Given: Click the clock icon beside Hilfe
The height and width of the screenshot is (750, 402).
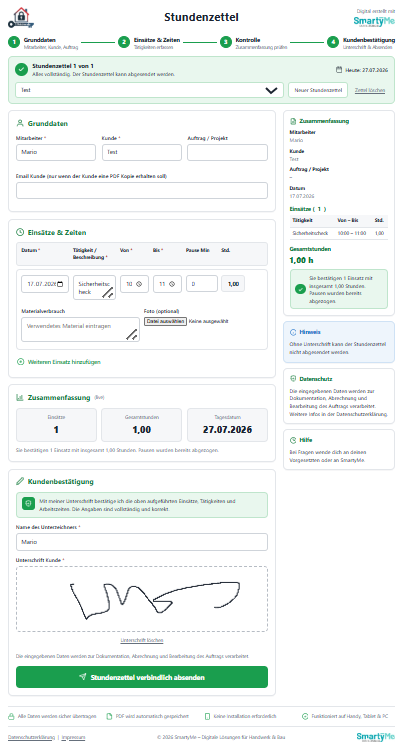Looking at the screenshot, I should click(293, 440).
